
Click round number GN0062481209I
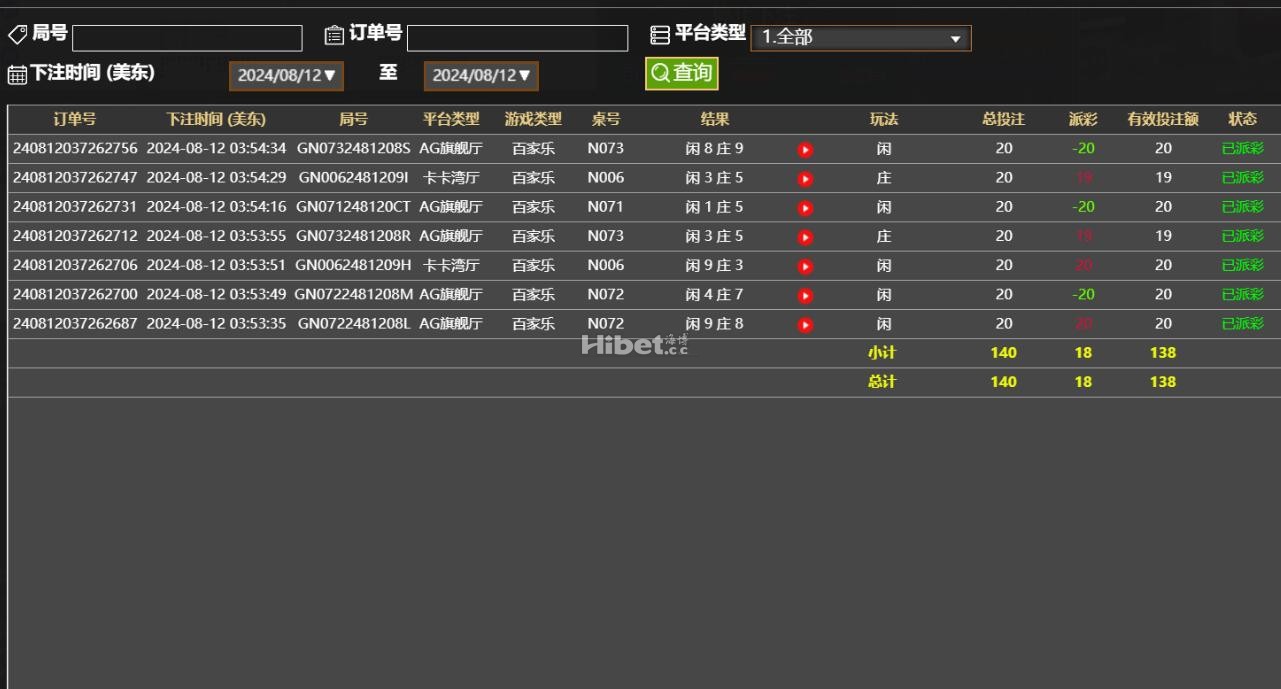click(354, 177)
